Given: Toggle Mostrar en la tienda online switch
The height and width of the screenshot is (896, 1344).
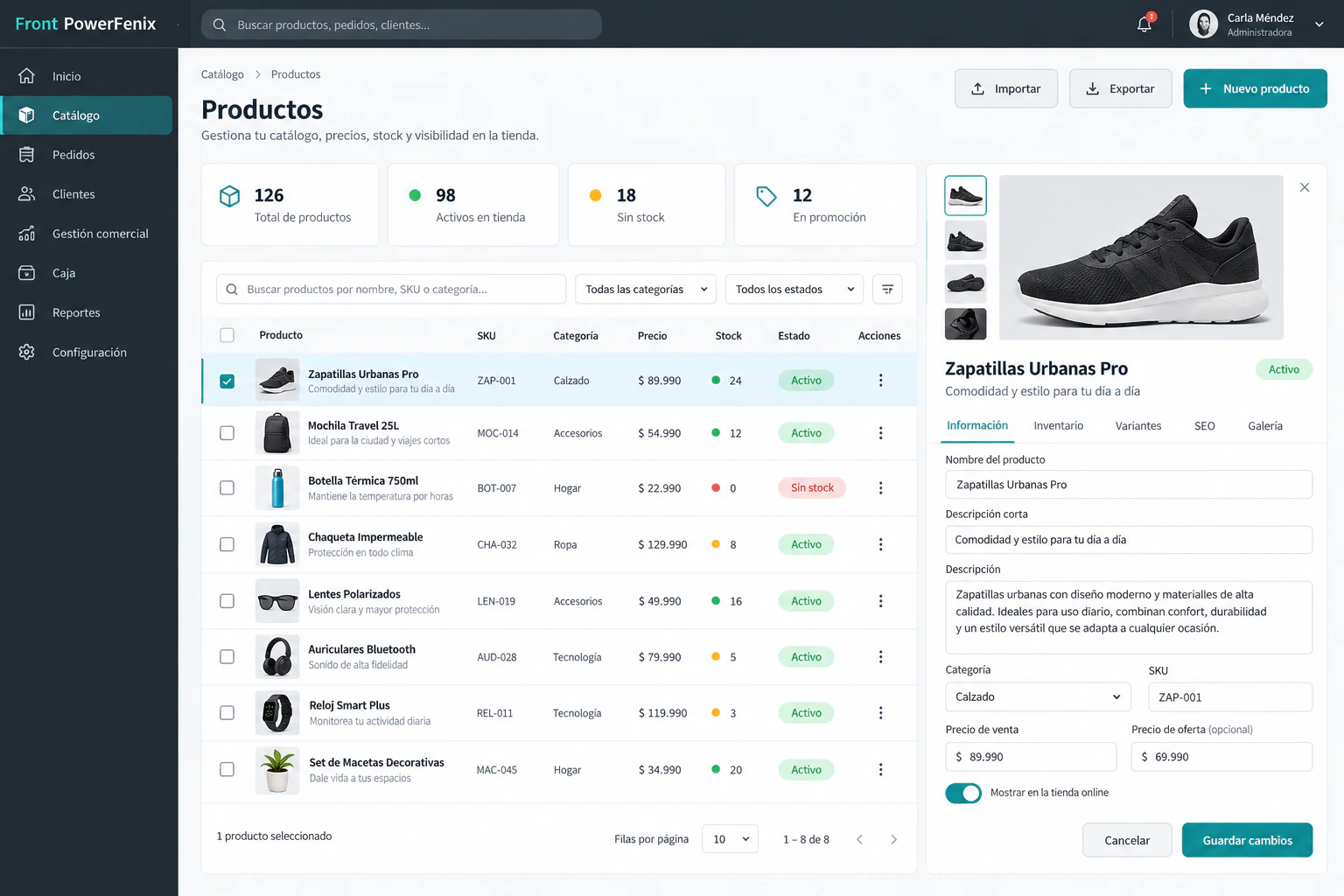Looking at the screenshot, I should (963, 793).
